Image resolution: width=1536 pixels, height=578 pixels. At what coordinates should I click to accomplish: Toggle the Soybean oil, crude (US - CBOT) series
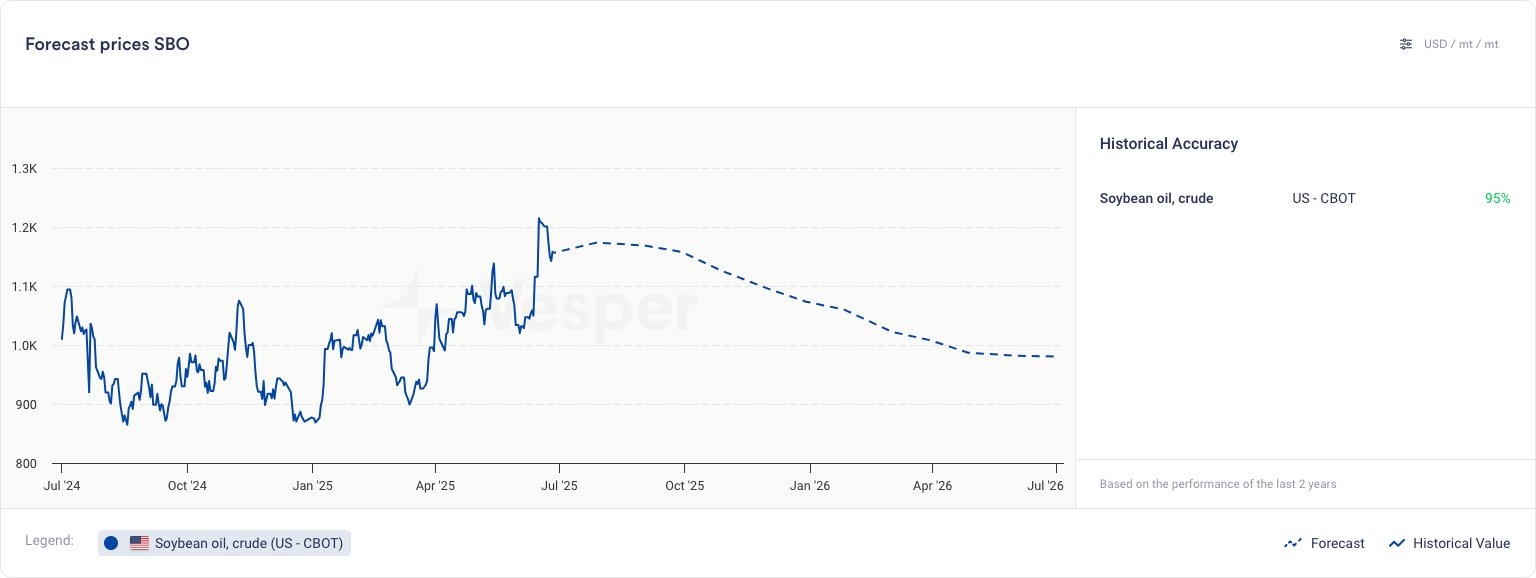(x=249, y=543)
